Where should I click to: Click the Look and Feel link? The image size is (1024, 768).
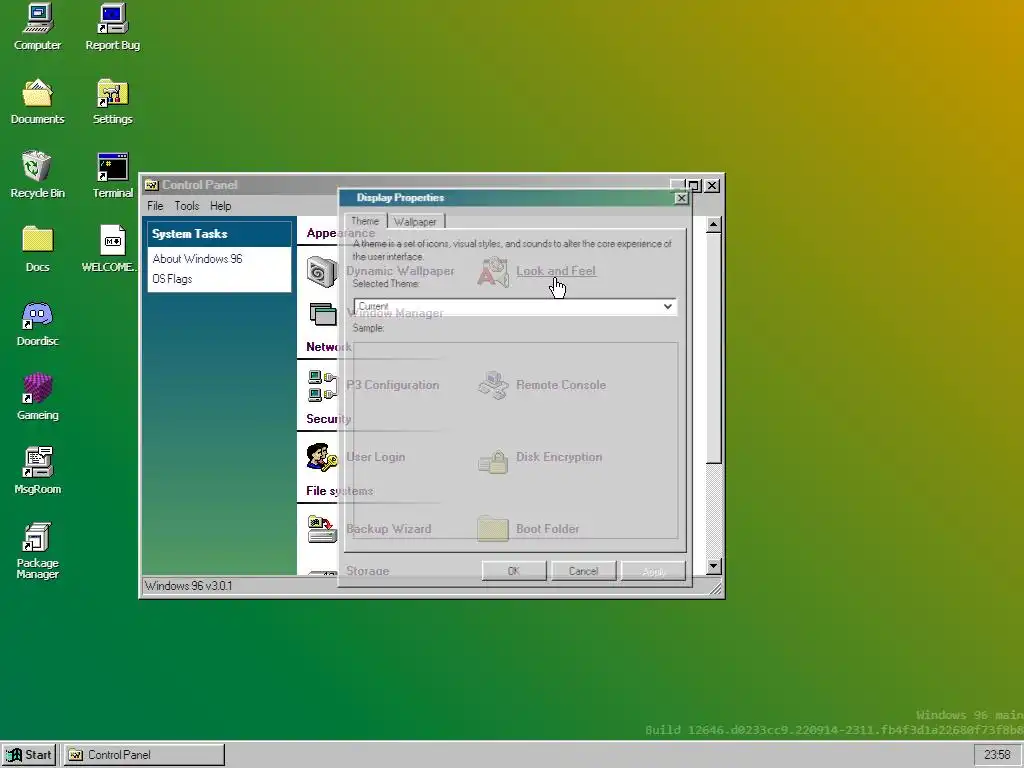tap(556, 271)
